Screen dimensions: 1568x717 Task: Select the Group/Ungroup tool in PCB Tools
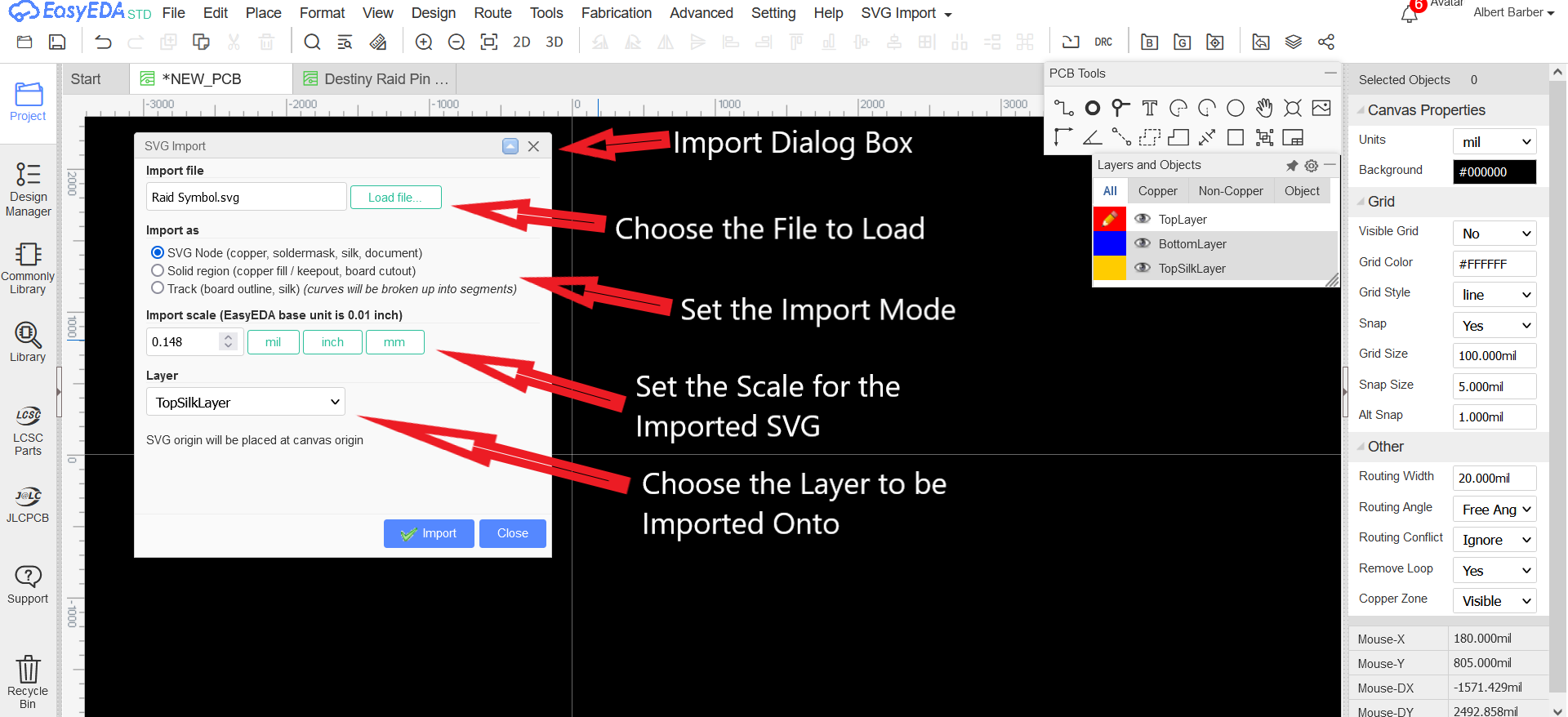pos(1264,137)
